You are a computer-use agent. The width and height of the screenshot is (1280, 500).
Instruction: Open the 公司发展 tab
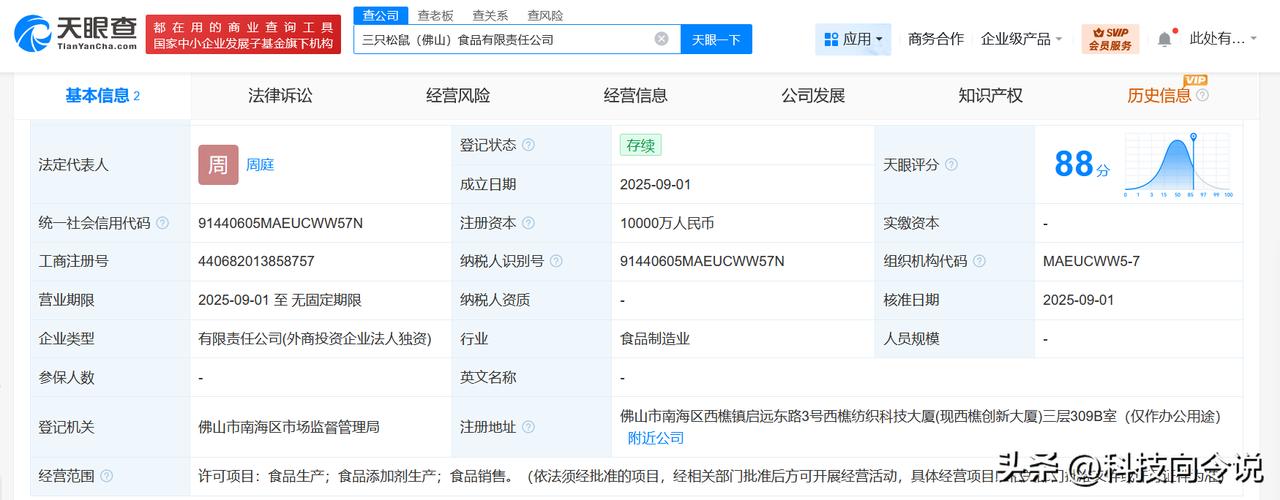(x=813, y=96)
